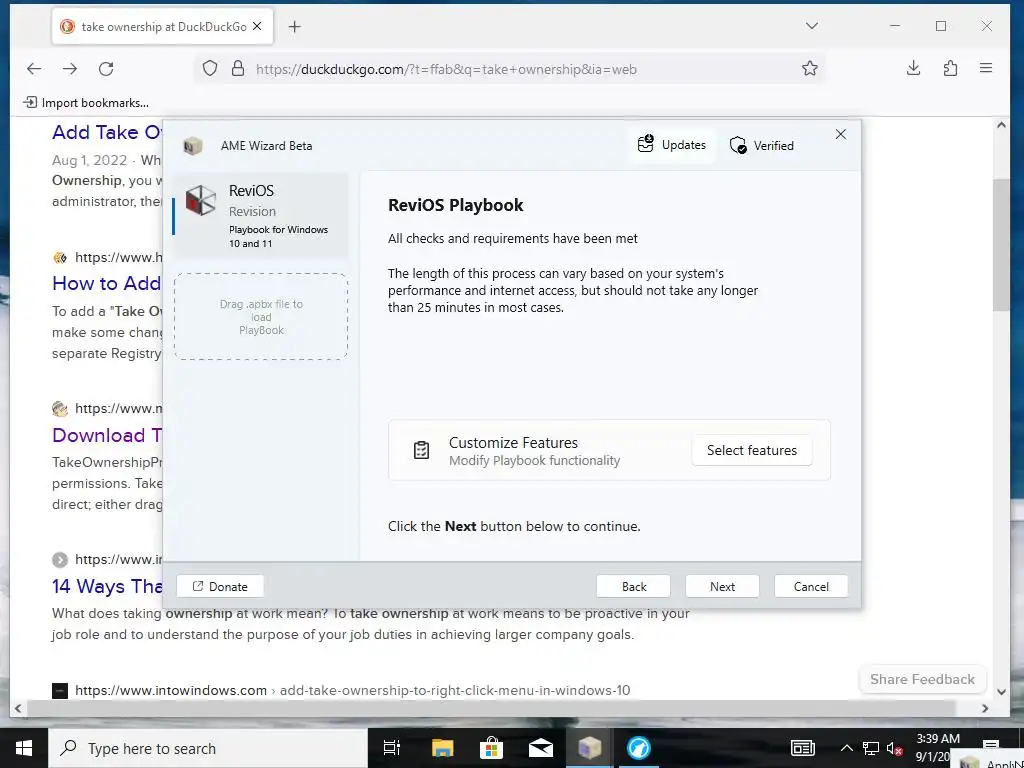
Task: Switch to AME Wizard taskbar icon
Action: 590,748
